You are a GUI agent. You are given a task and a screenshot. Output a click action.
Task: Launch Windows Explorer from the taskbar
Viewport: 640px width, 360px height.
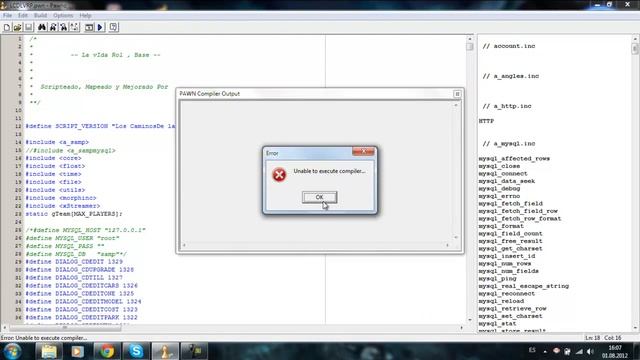(49, 351)
